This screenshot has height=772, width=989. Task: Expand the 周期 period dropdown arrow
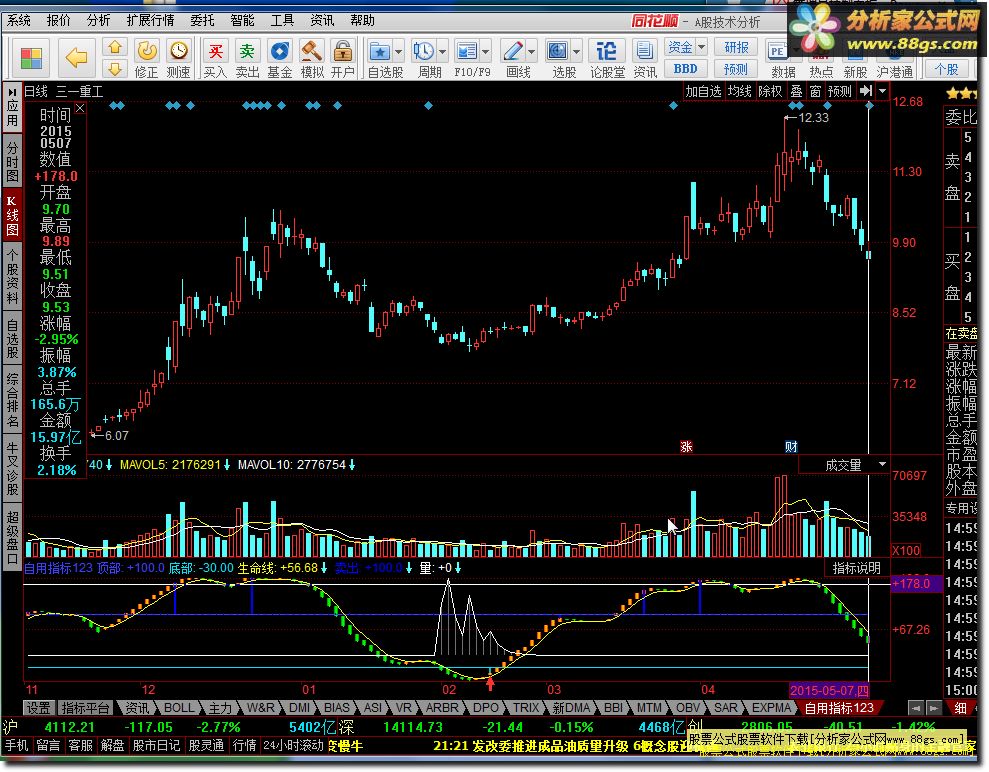pyautogui.click(x=442, y=52)
